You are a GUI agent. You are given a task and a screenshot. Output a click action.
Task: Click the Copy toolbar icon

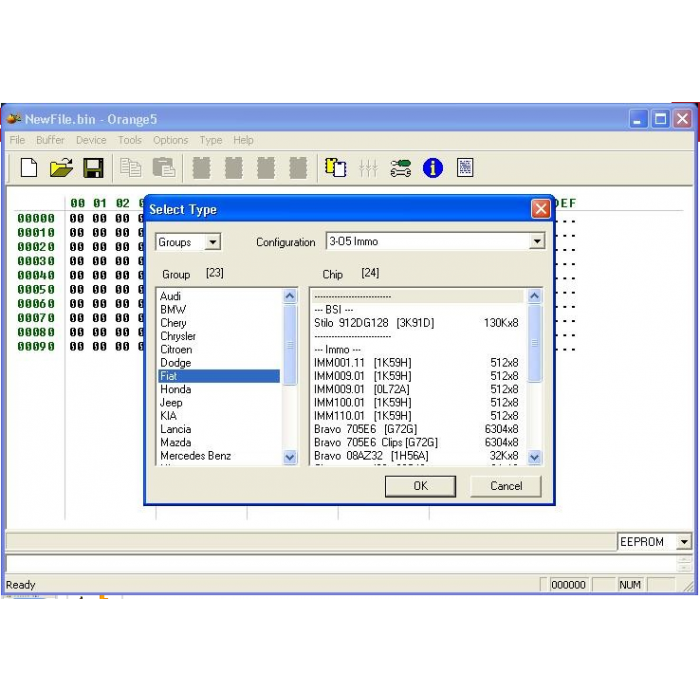(130, 168)
